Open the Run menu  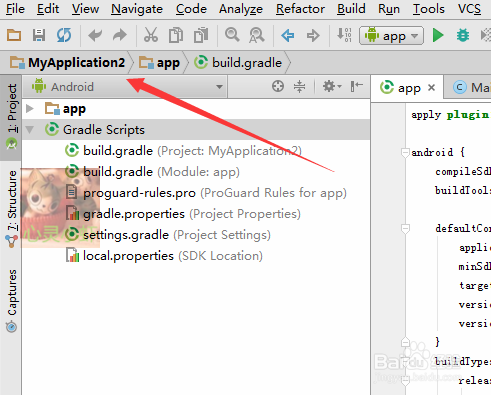[x=389, y=9]
